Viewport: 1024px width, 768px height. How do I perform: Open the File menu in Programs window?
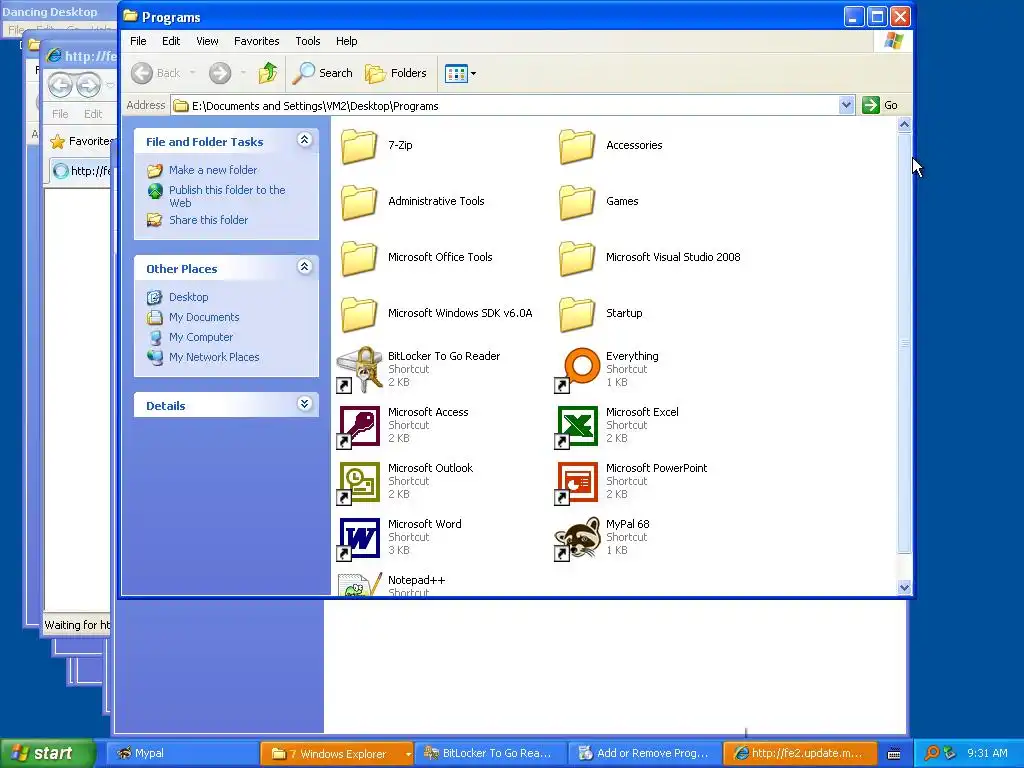coord(138,41)
